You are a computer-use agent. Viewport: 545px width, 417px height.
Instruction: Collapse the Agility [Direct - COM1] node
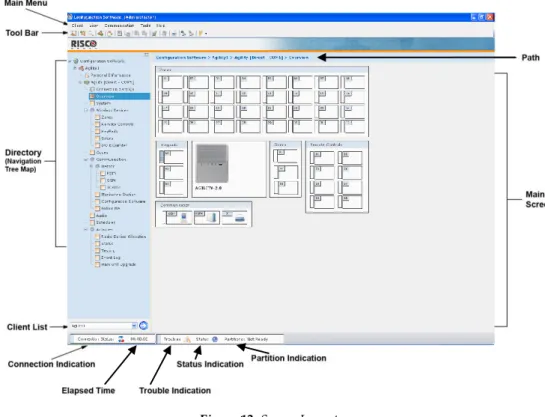coord(80,82)
